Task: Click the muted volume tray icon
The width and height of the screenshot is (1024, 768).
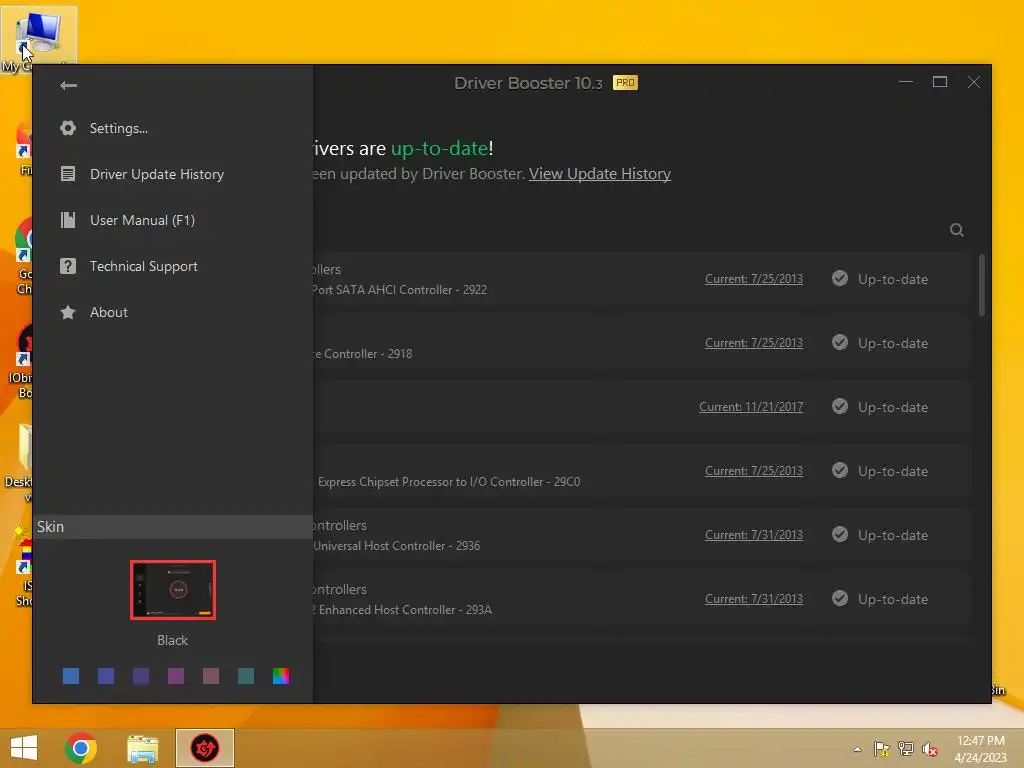Action: point(930,749)
